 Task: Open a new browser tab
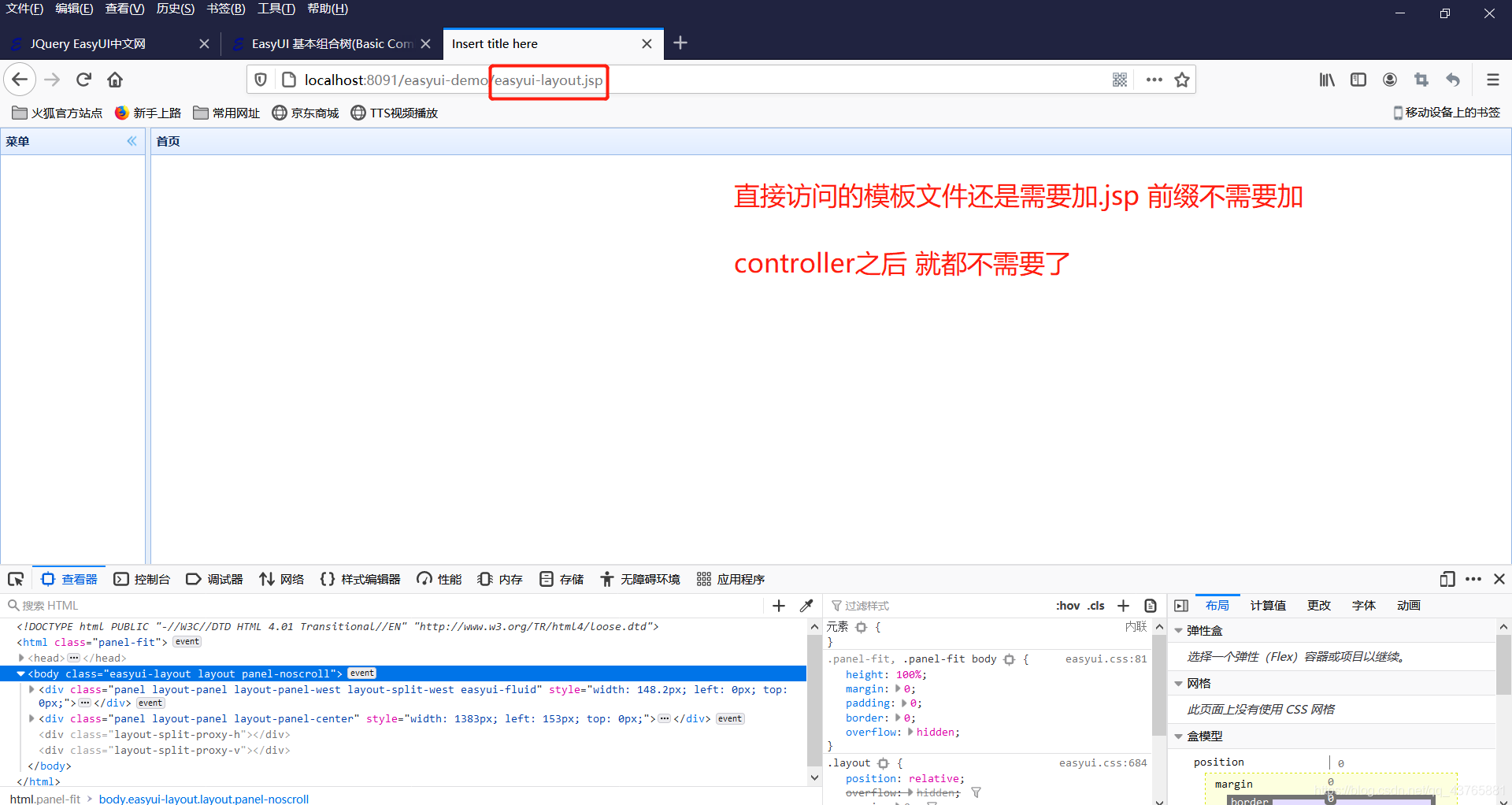click(680, 43)
